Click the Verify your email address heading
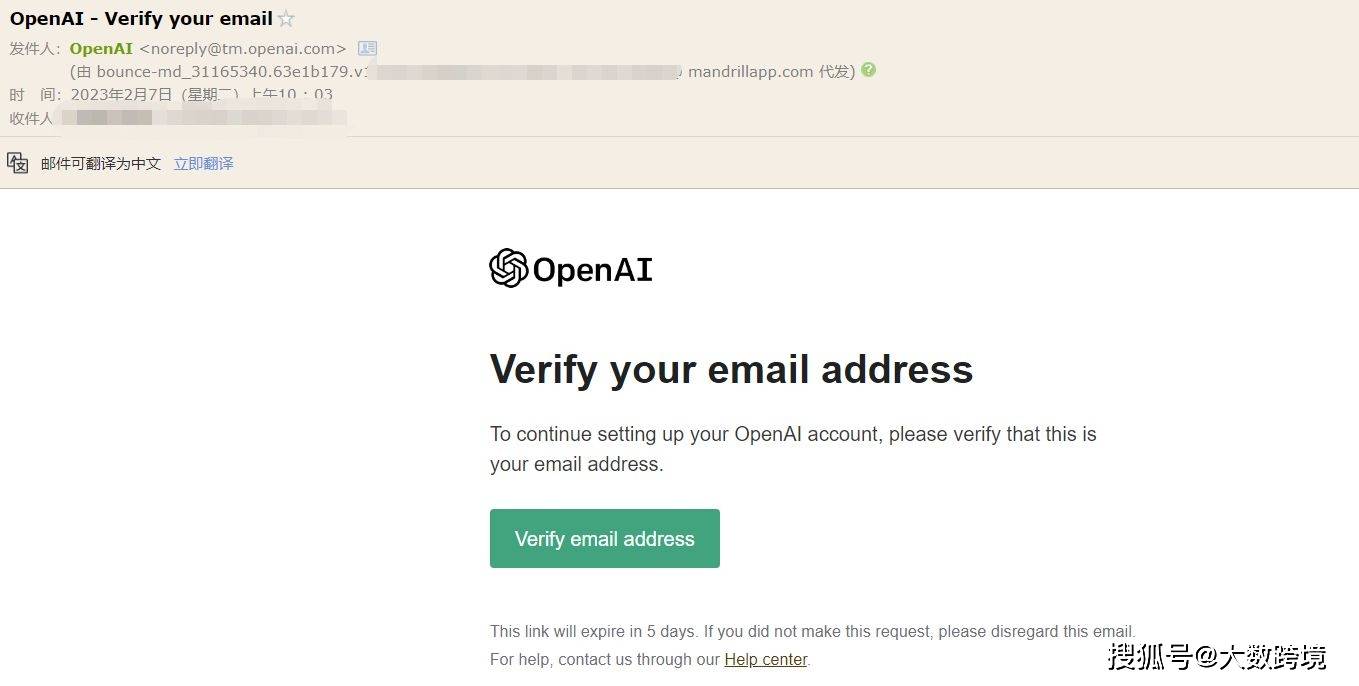Screen dimensions: 1359x686 click(731, 369)
